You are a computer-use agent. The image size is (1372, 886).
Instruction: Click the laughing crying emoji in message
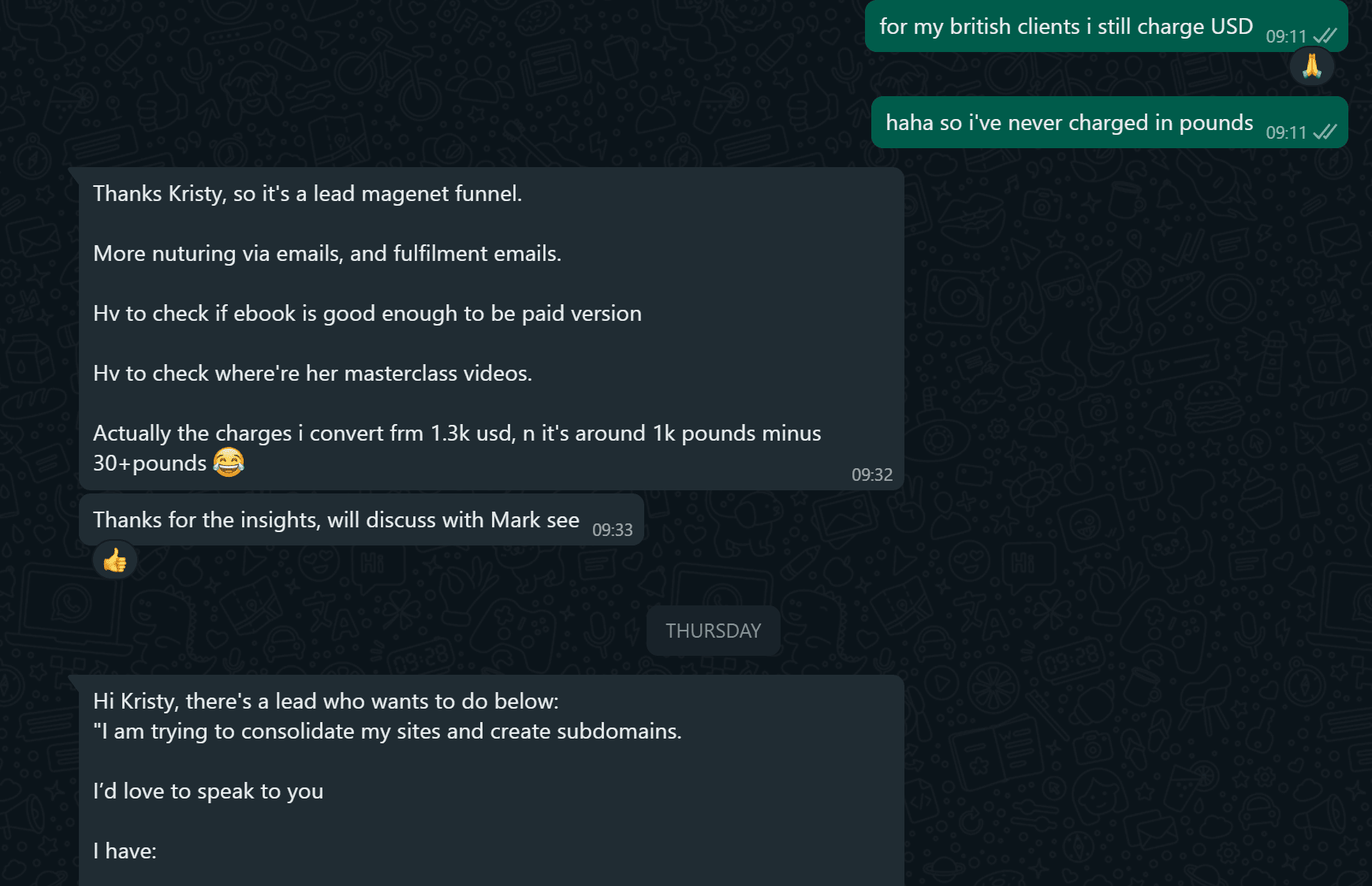[229, 462]
